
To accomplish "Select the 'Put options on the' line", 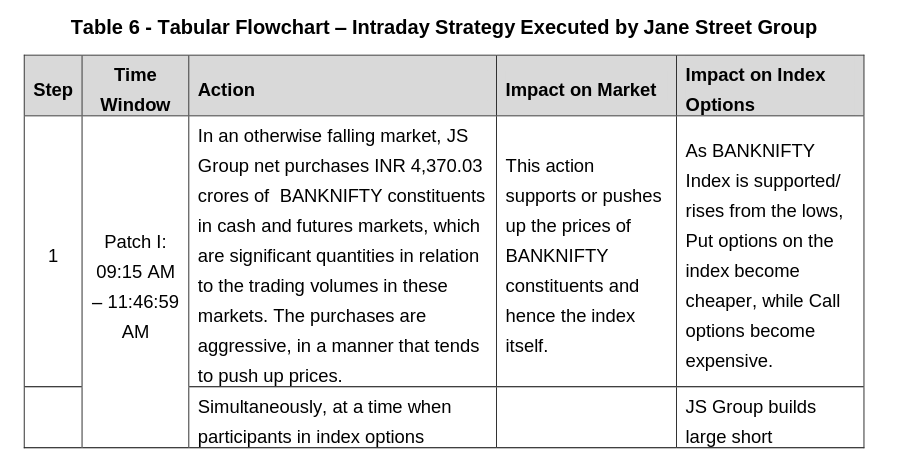I will point(759,241).
